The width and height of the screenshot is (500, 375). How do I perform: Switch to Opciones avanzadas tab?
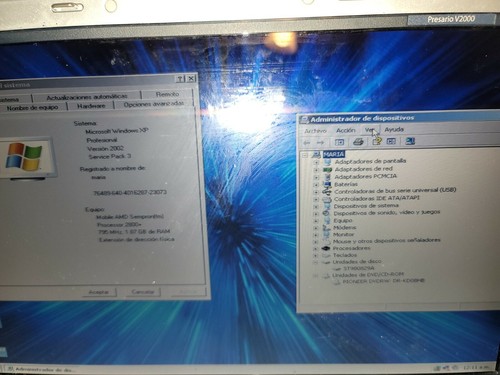click(154, 104)
